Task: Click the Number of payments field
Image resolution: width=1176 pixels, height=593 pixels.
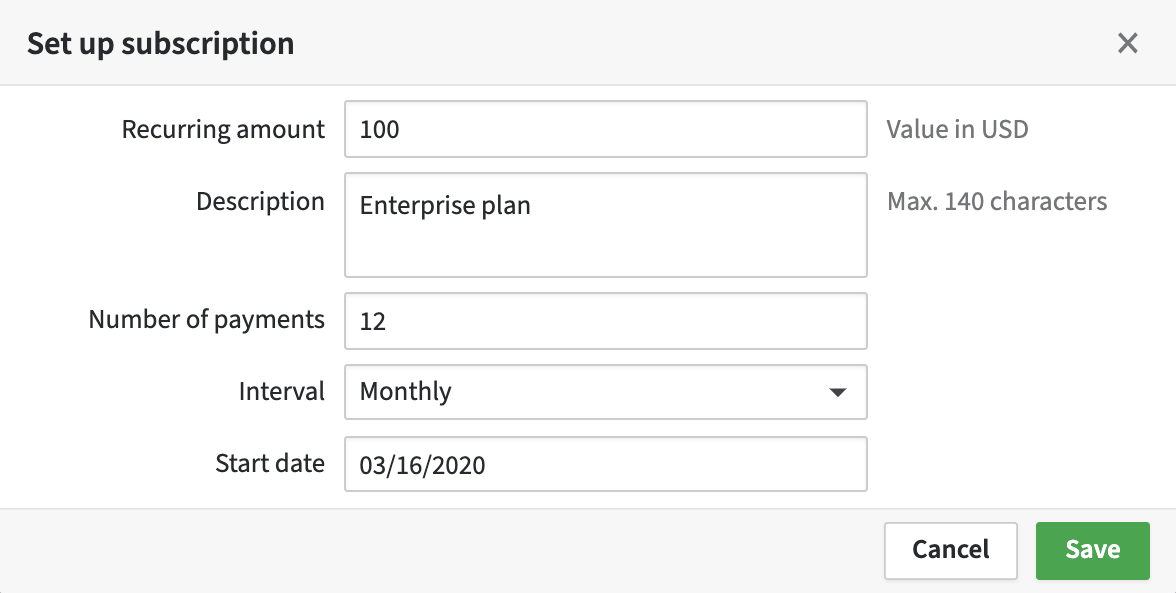Action: pyautogui.click(x=605, y=321)
